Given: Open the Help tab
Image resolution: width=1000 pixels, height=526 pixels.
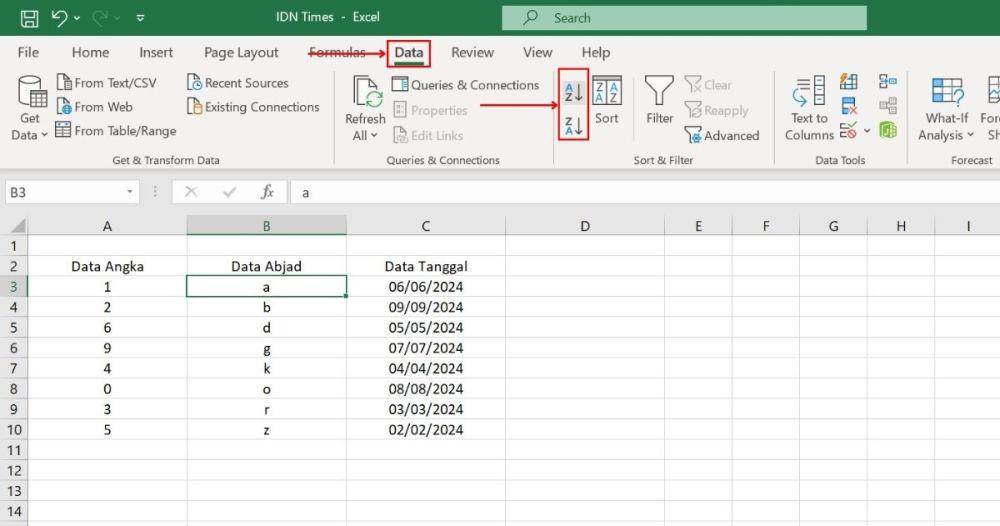Looking at the screenshot, I should click(596, 52).
